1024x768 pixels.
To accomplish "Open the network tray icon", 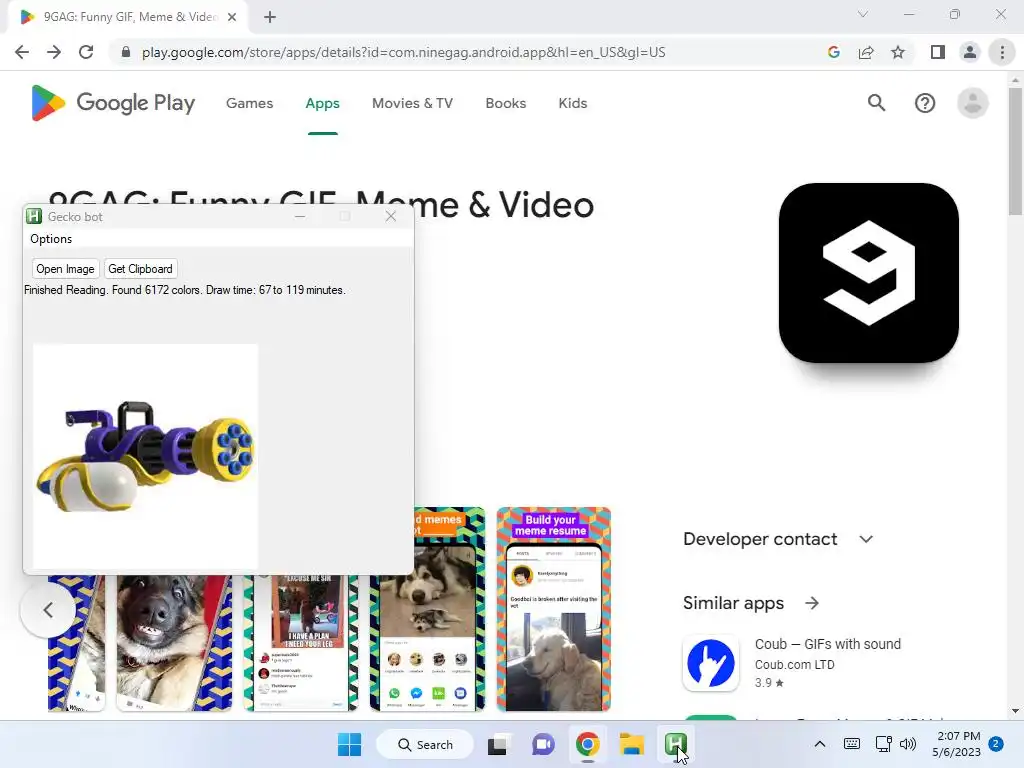I will tap(884, 744).
